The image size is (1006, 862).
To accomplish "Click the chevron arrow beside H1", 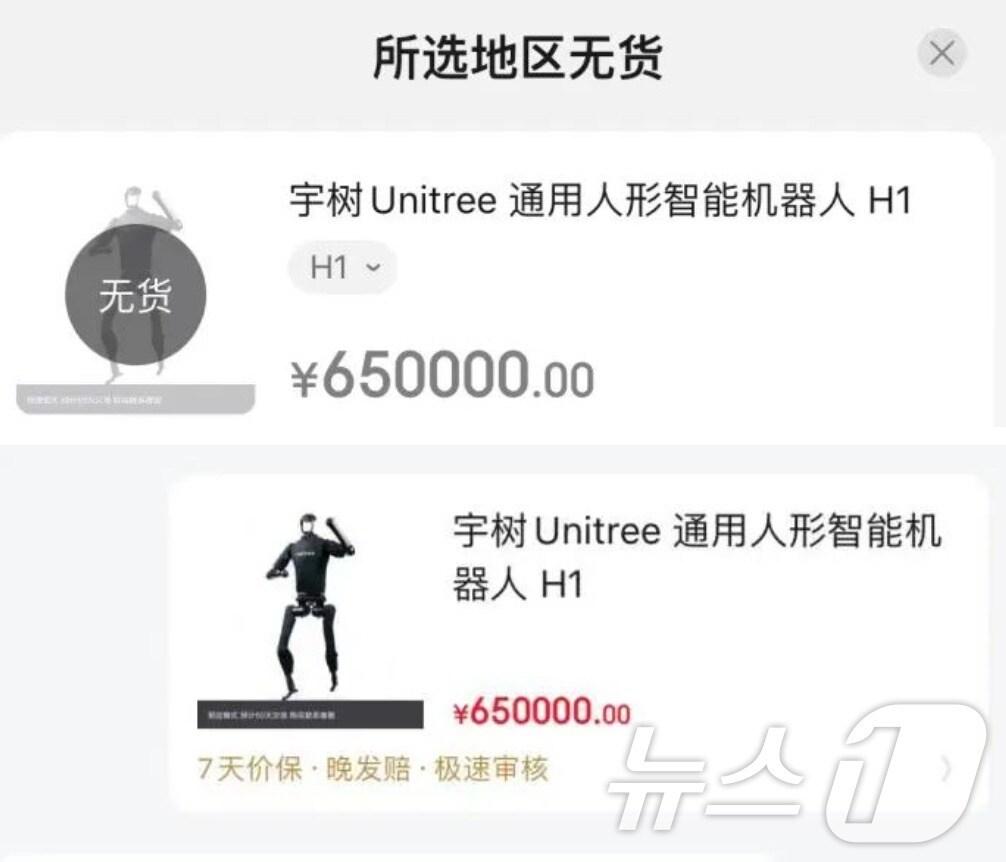I will pyautogui.click(x=373, y=267).
